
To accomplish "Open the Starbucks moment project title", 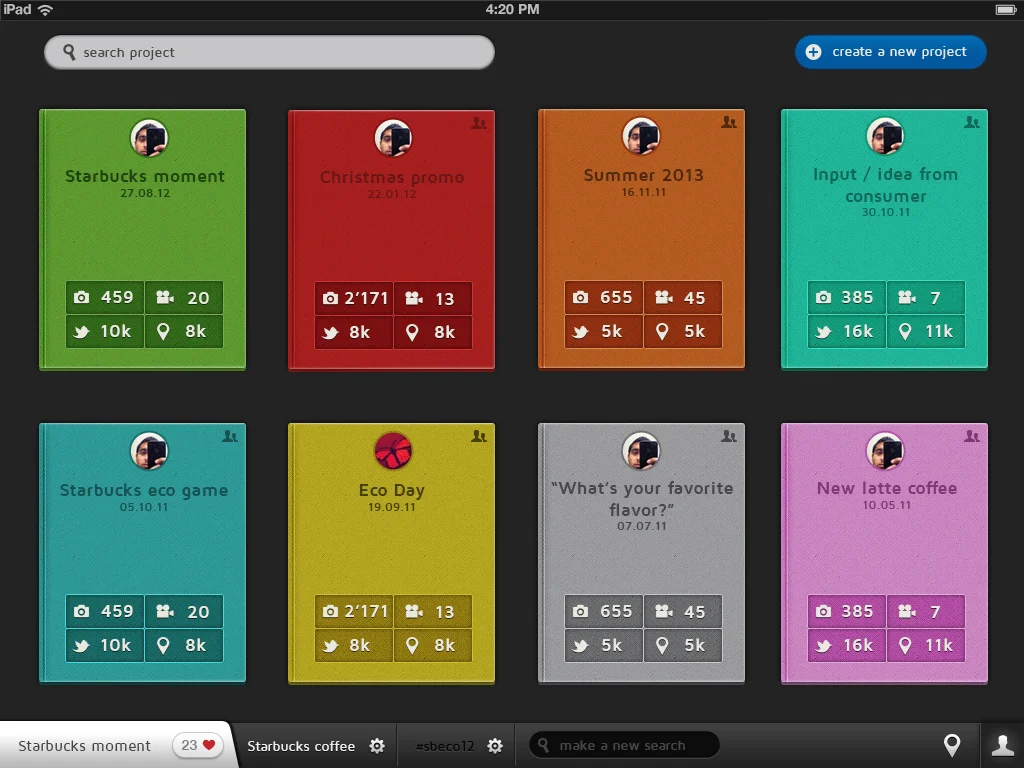I will pyautogui.click(x=145, y=176).
